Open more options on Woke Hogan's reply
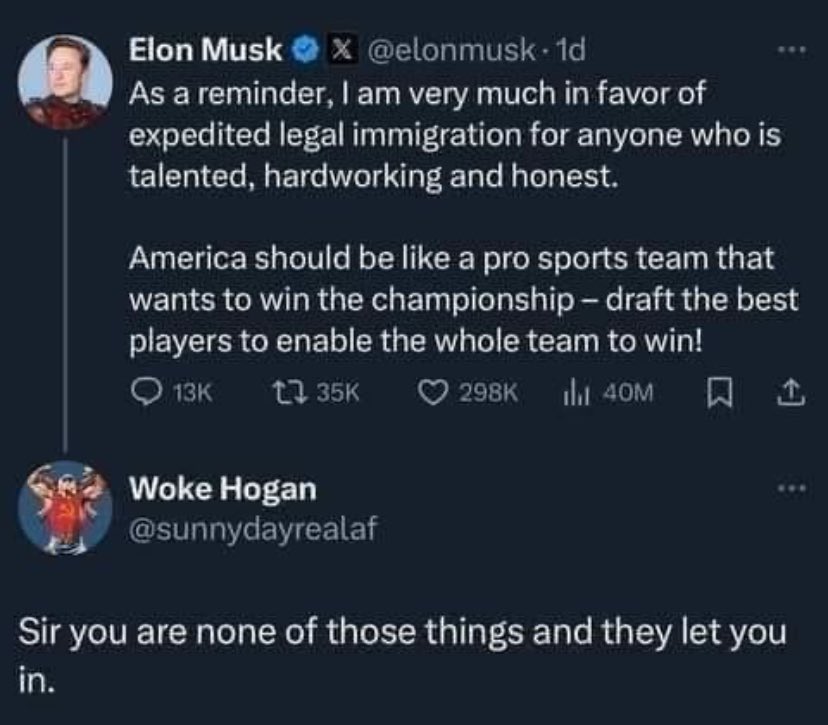828x725 pixels. [x=792, y=488]
